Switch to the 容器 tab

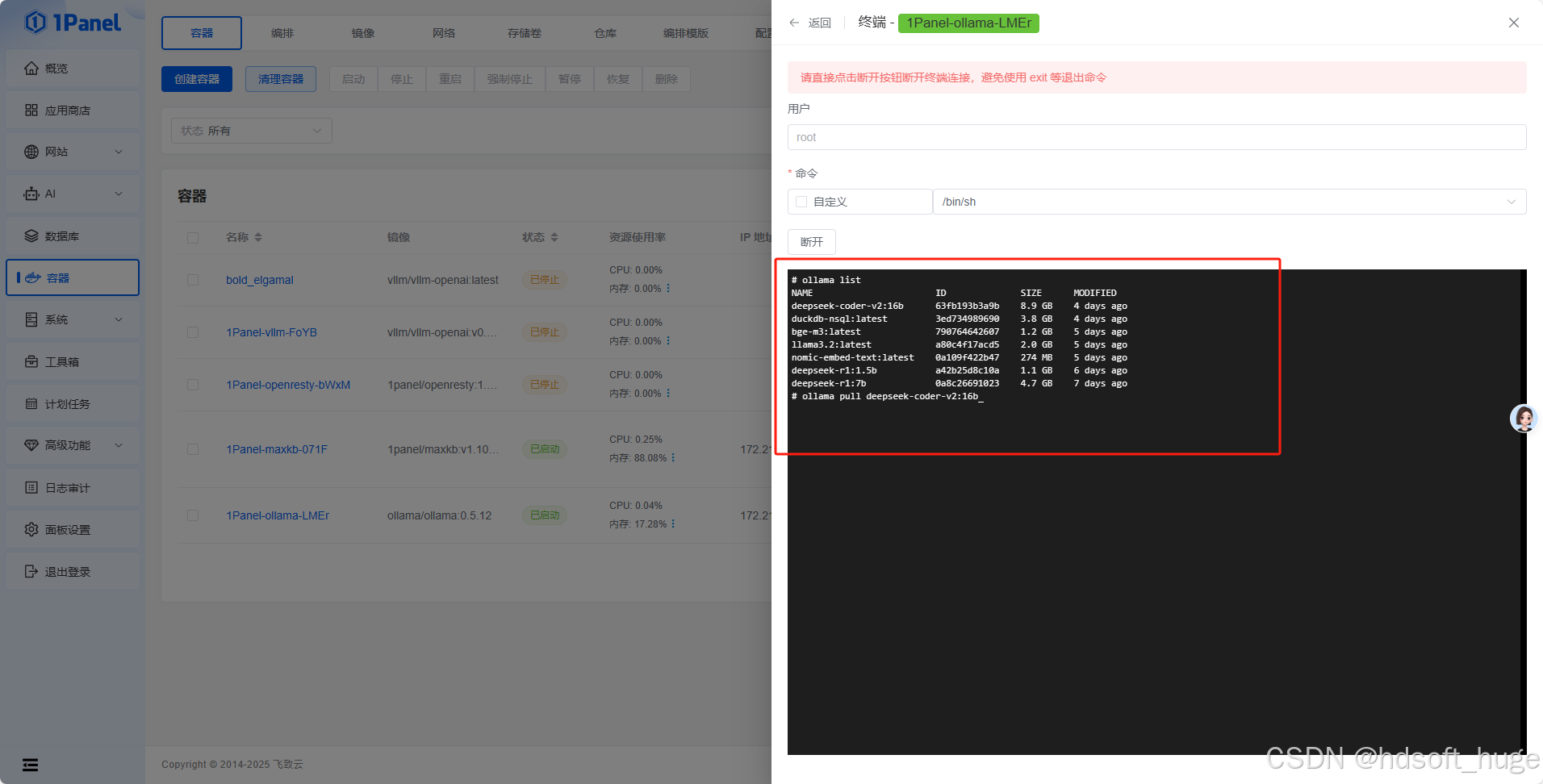pyautogui.click(x=202, y=33)
